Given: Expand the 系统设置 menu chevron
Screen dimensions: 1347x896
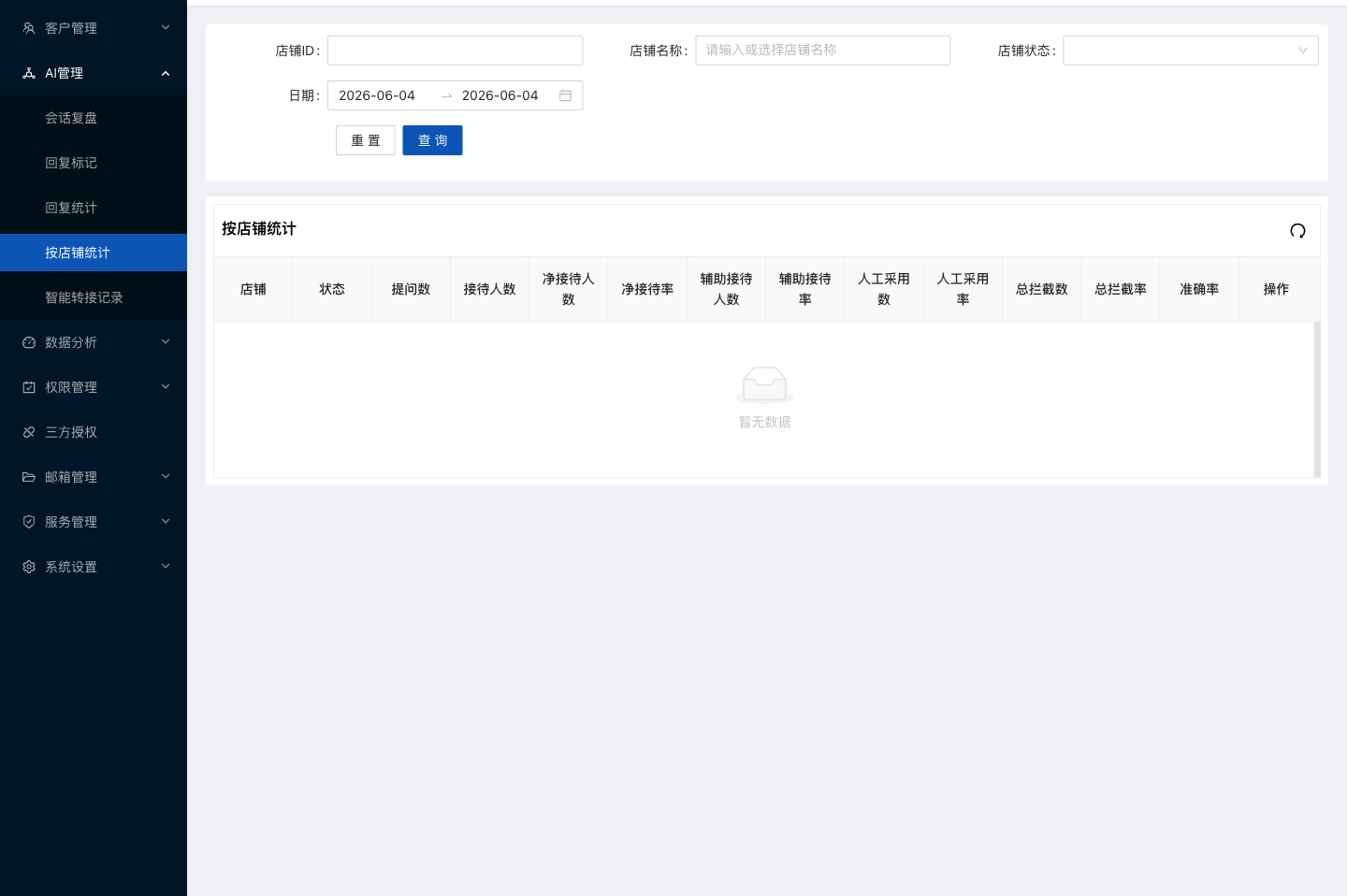Looking at the screenshot, I should [x=166, y=566].
